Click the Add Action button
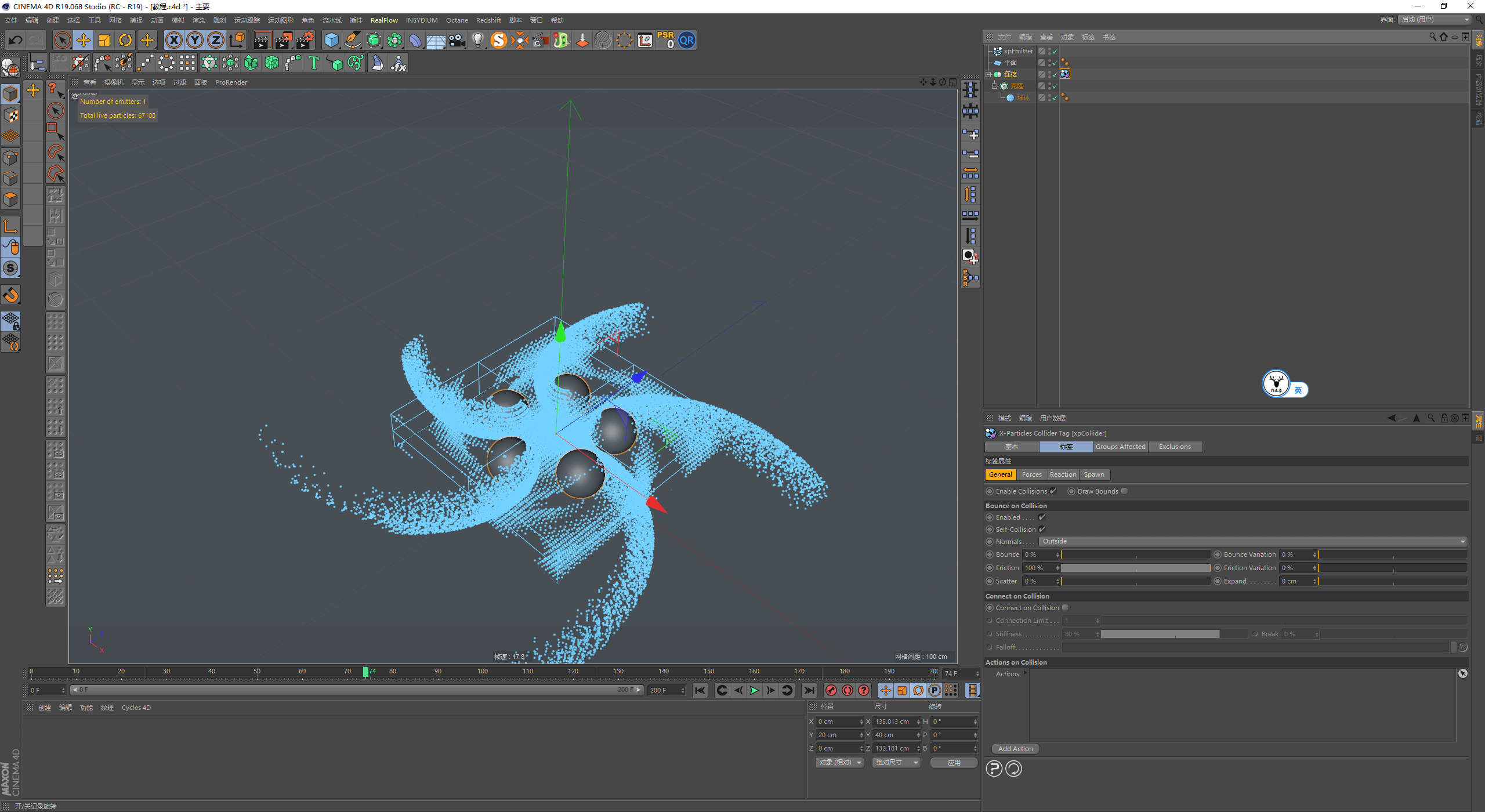The height and width of the screenshot is (812, 1485). [1015, 749]
